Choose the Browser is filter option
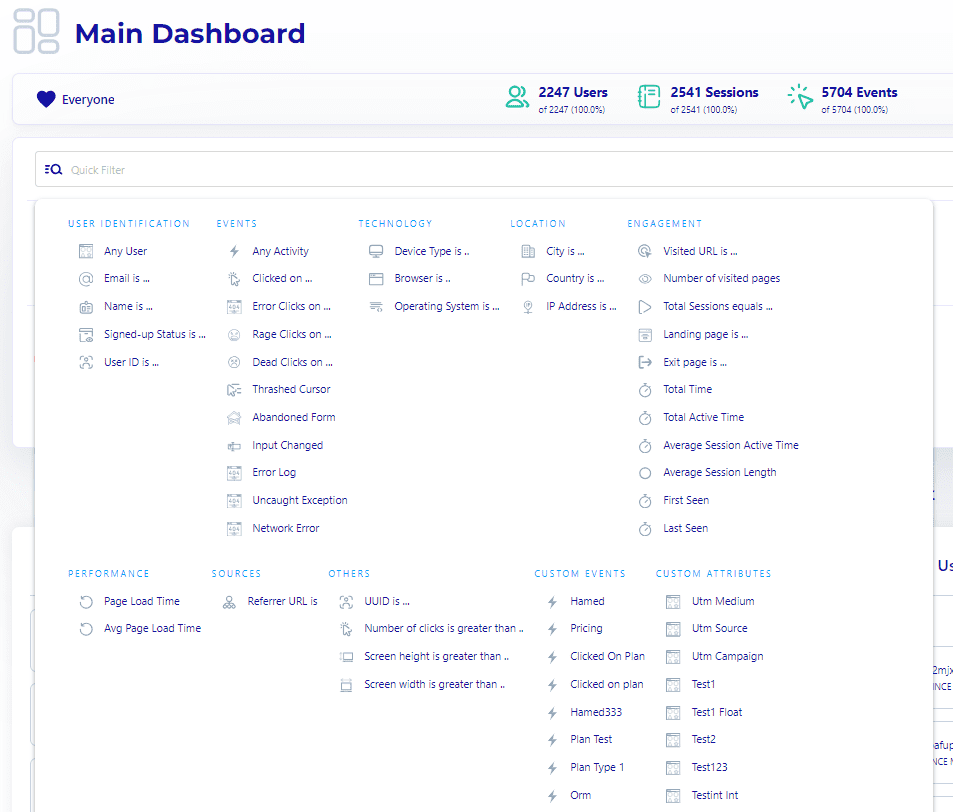 click(x=422, y=279)
